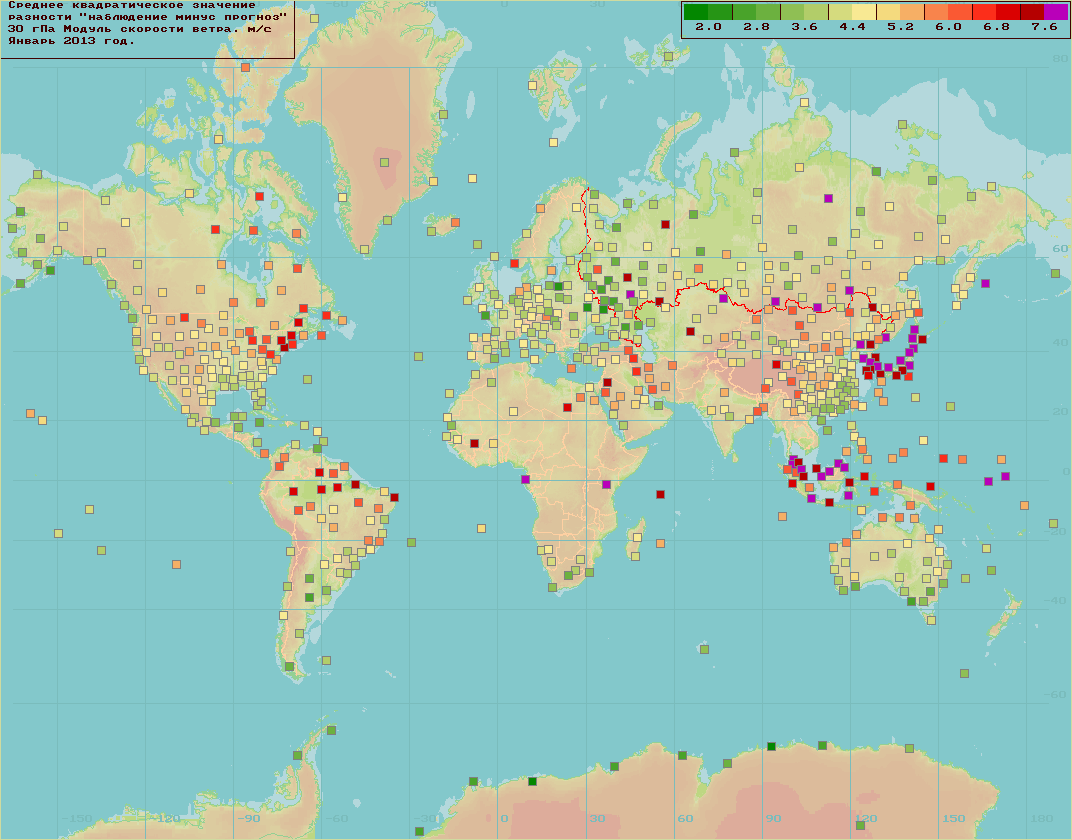
Task: Click the green marker at Bermuda in the Atlantic
Action: (308, 379)
